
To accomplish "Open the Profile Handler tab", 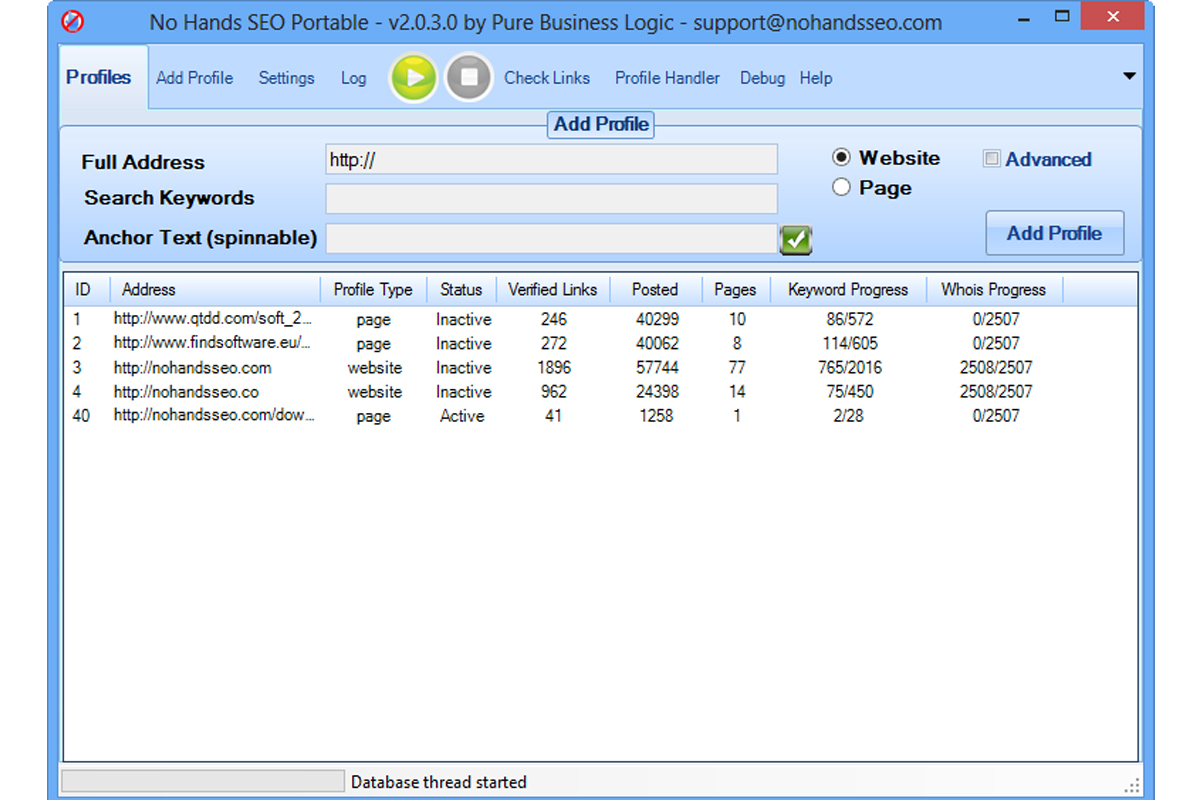I will (667, 78).
